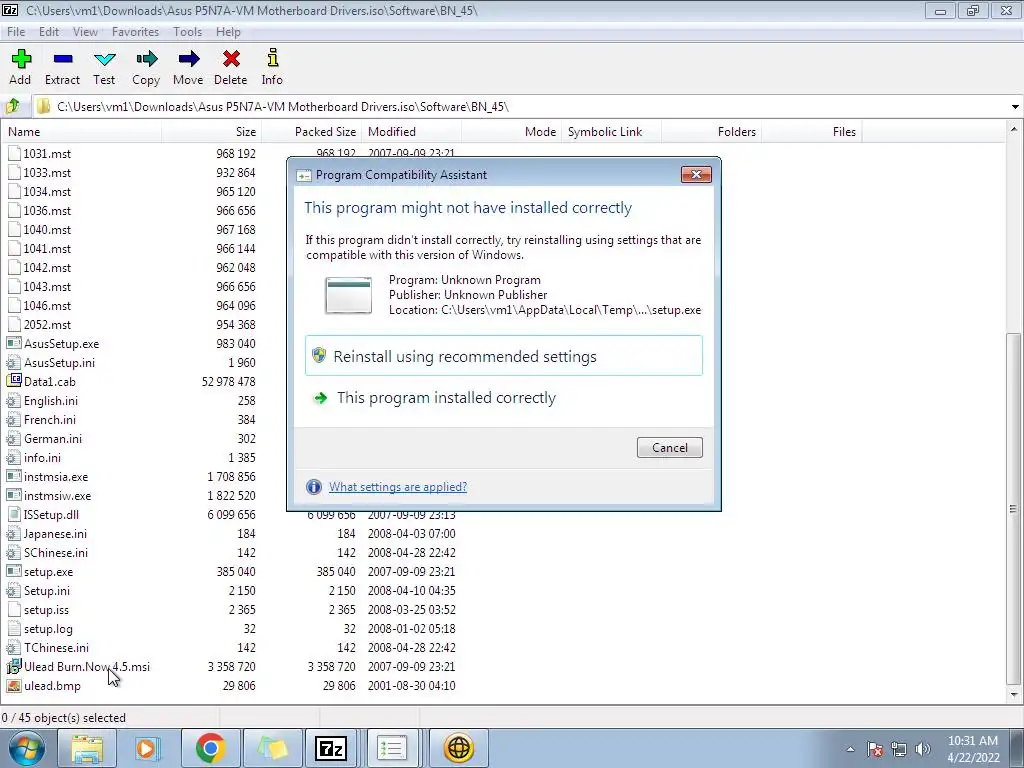The width and height of the screenshot is (1024, 768).
Task: Select the ulead.bmp image icon
Action: tap(14, 685)
